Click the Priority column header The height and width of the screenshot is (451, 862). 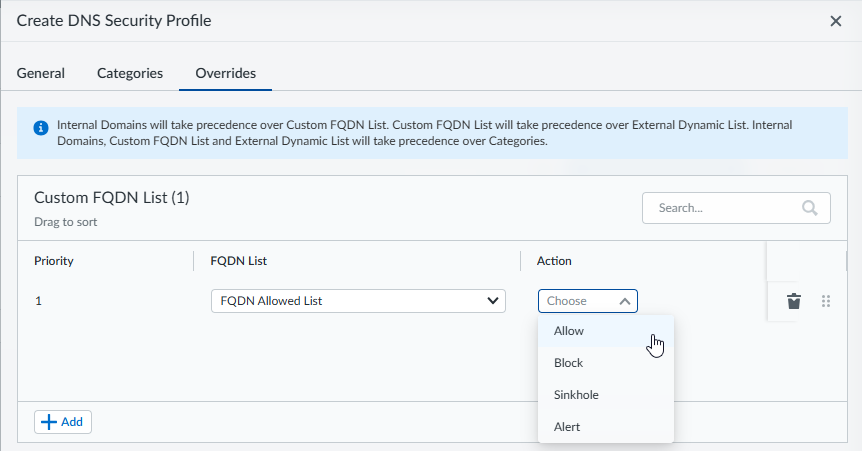click(54, 261)
